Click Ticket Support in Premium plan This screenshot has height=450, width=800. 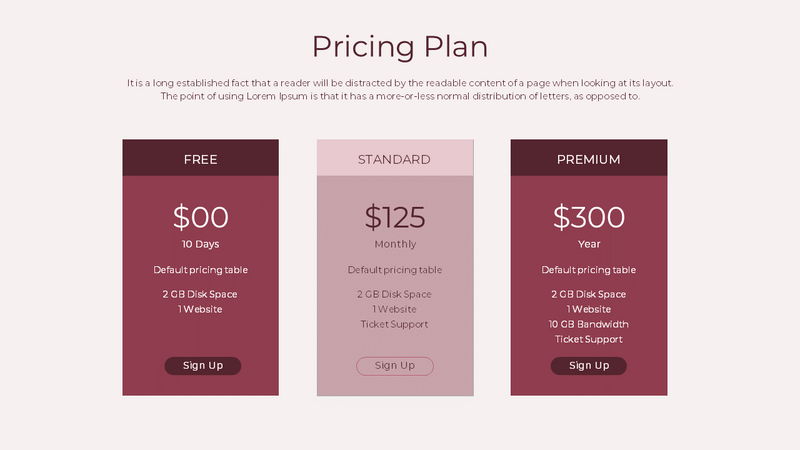[589, 339]
